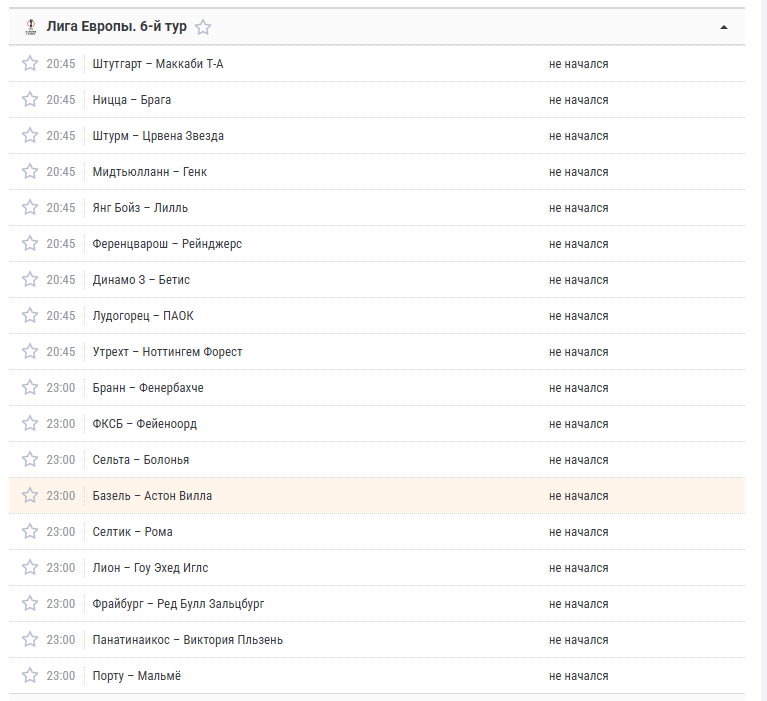Add Лион – Гоу Эхед Иглс to favorites
Image resolution: width=767 pixels, height=701 pixels.
30,567
